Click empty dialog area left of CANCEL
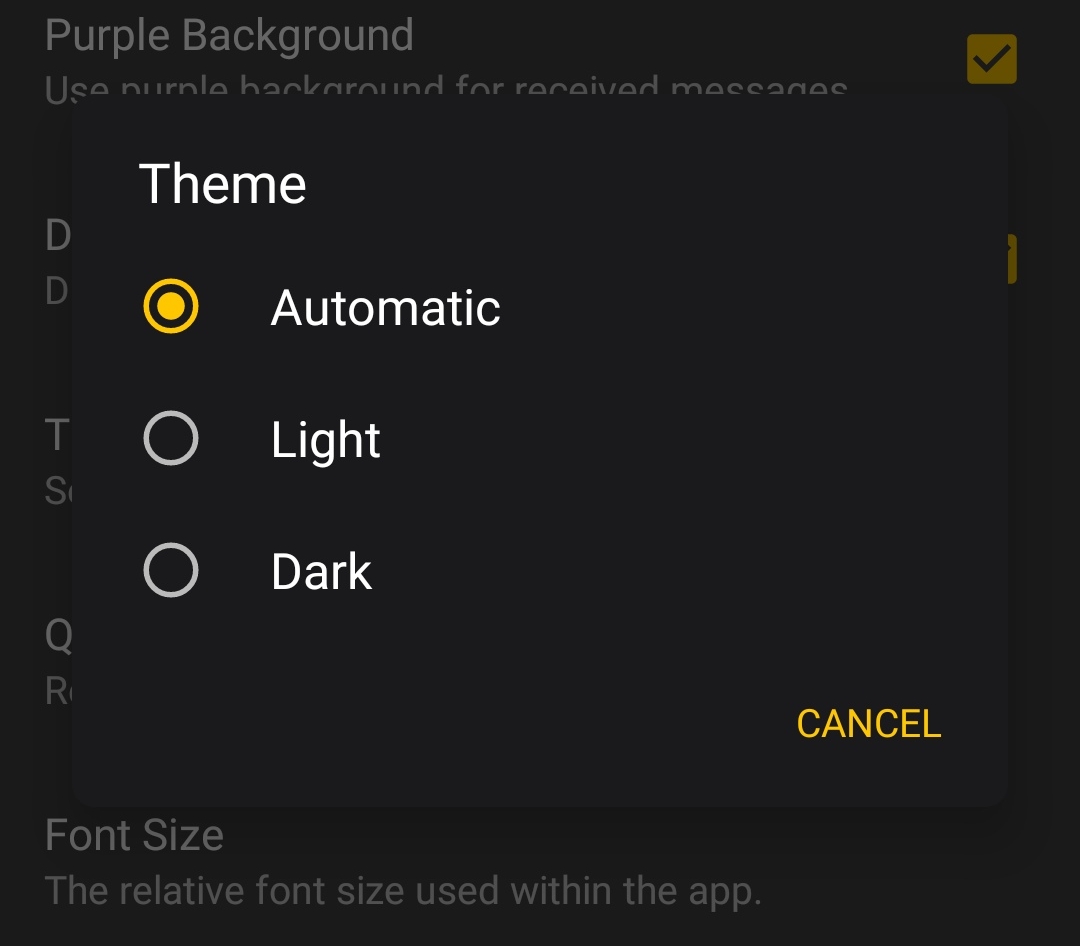 tap(450, 724)
